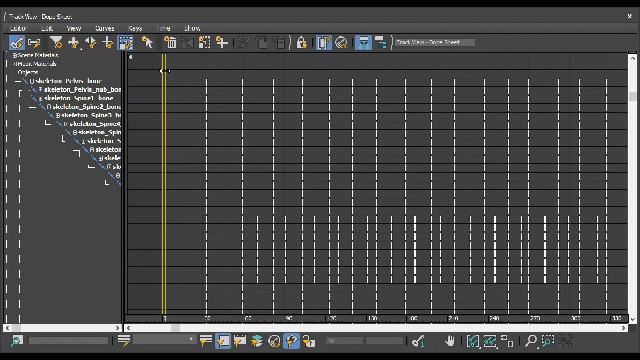Viewport: 640px width, 360px height.
Task: Click the key time entry field
Action: [x=344, y=340]
